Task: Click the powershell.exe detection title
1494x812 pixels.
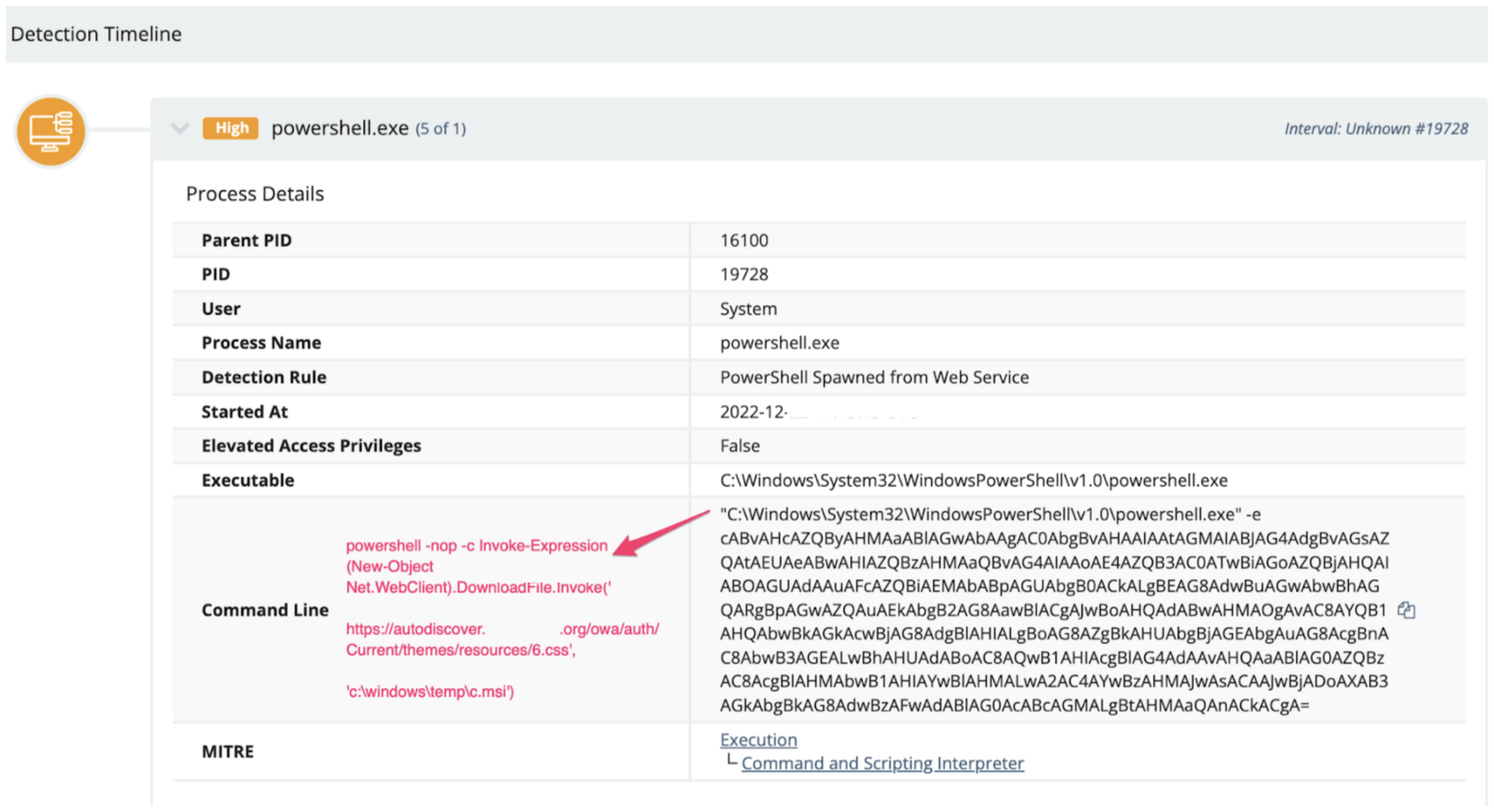Action: [x=340, y=128]
